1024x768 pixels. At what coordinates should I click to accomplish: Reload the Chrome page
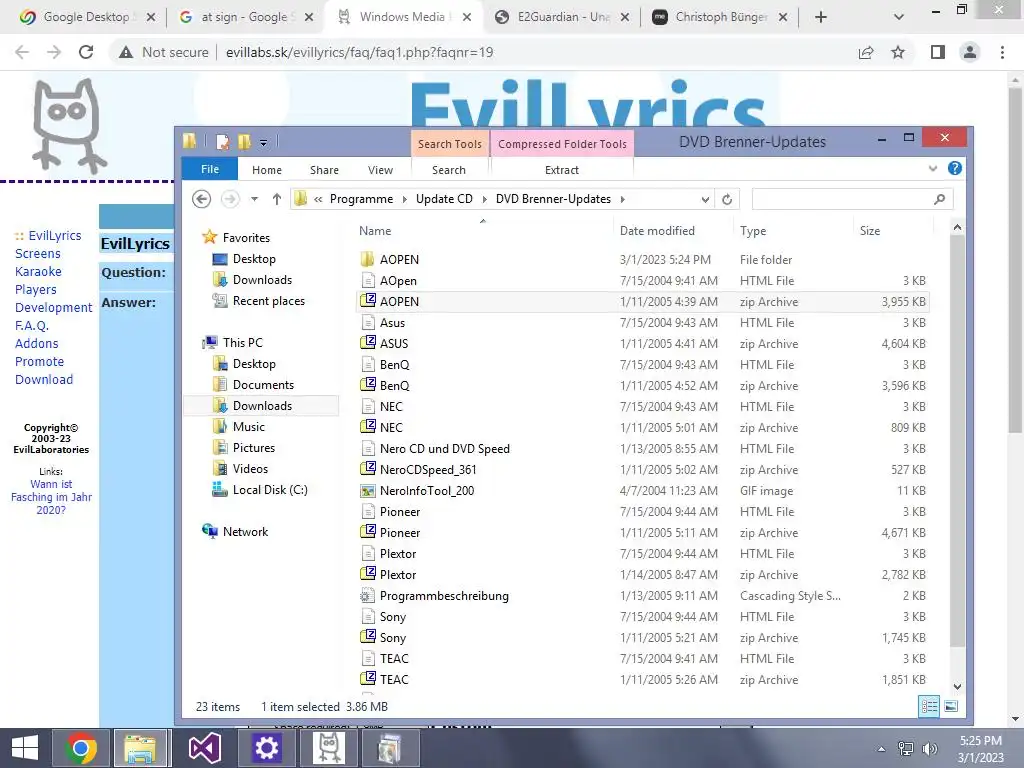(86, 52)
